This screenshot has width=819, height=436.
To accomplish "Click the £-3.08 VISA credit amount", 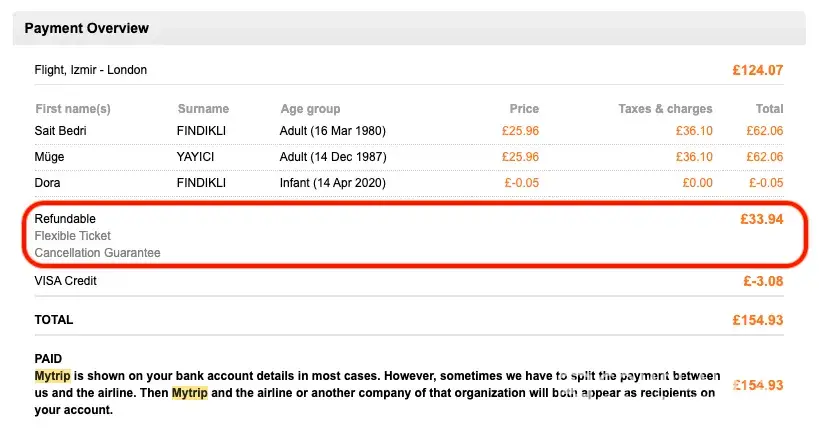I will [x=760, y=281].
